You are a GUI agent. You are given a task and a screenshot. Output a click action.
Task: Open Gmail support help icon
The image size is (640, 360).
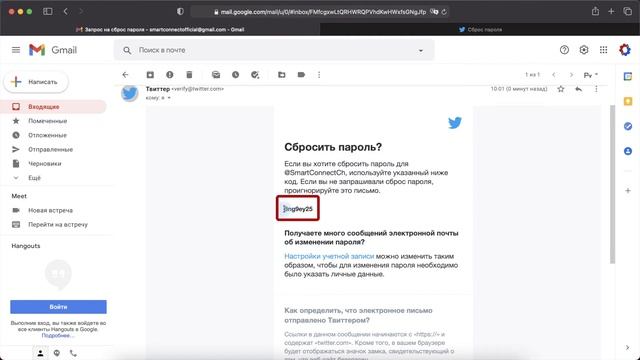(x=564, y=50)
